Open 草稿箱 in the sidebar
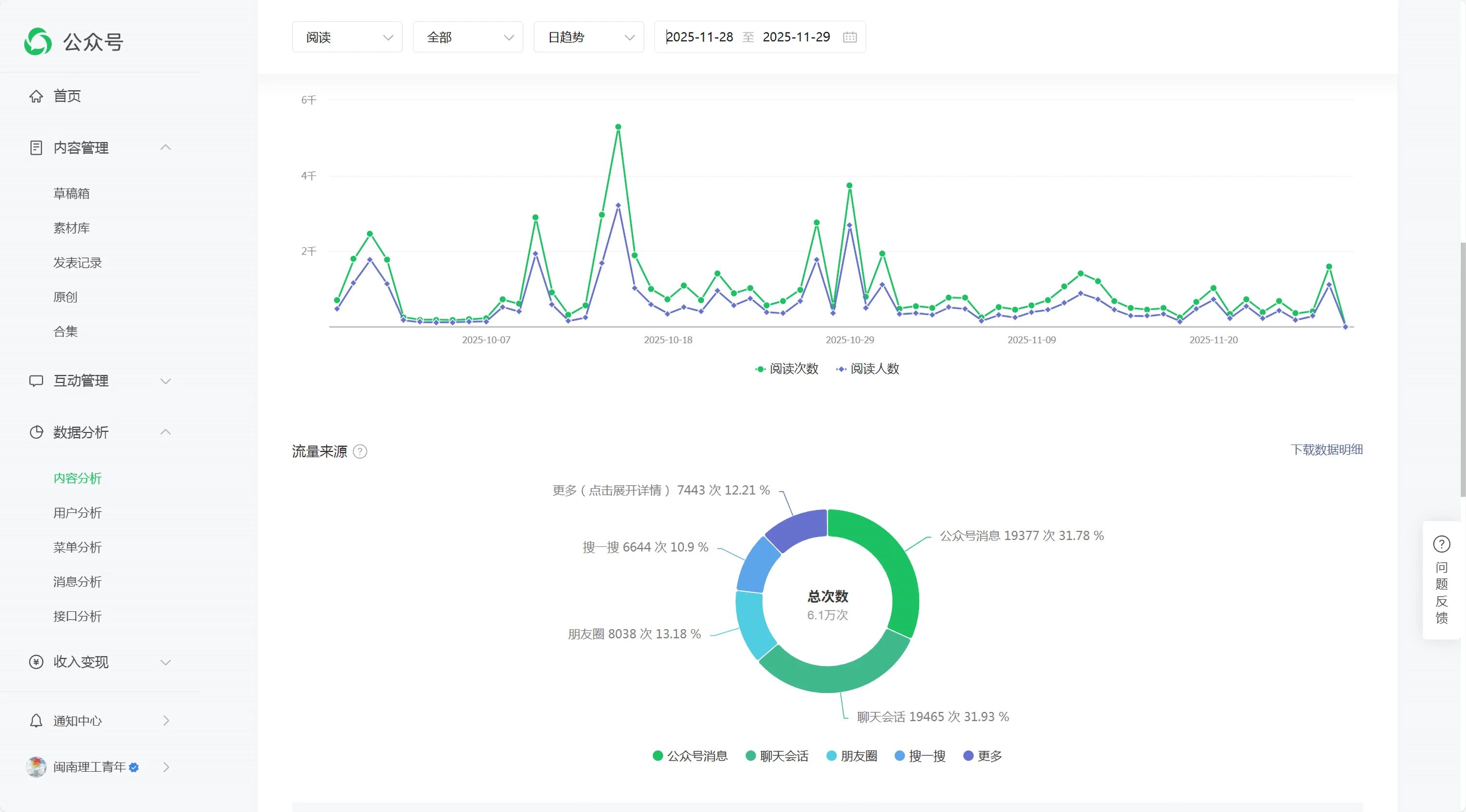Image resolution: width=1466 pixels, height=812 pixels. [71, 193]
